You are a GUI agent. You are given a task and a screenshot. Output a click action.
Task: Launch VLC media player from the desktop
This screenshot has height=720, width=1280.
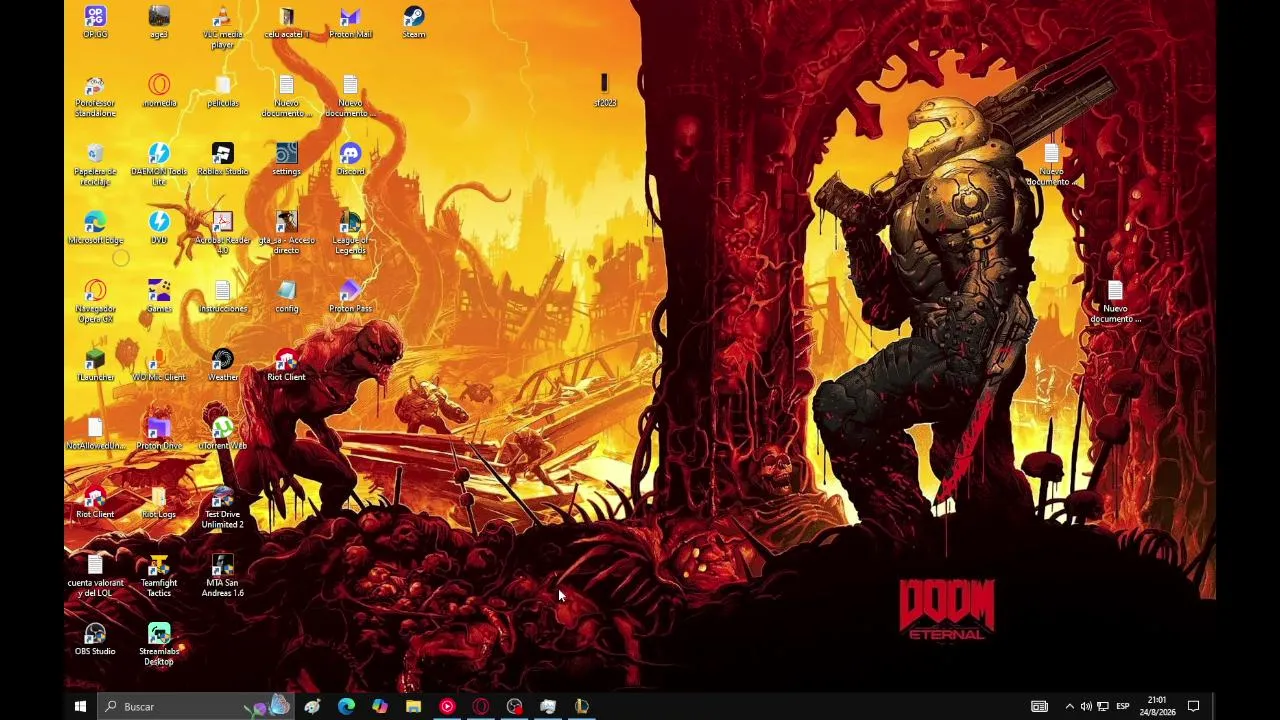pyautogui.click(x=222, y=27)
